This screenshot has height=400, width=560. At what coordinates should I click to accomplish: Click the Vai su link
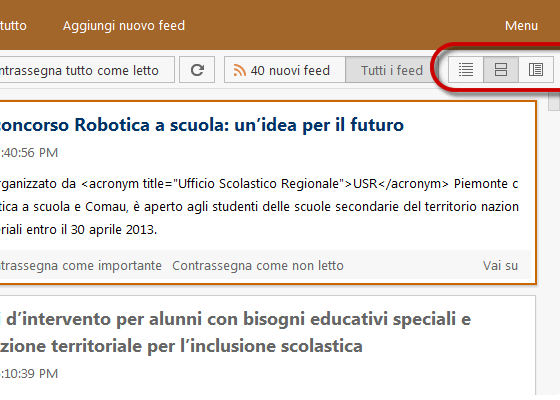(500, 266)
